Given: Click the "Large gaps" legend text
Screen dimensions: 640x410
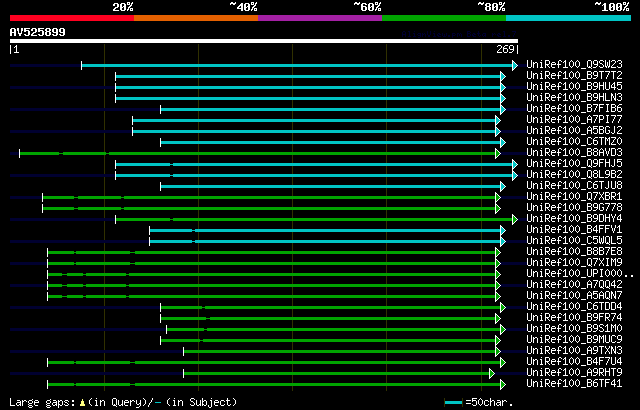Looking at the screenshot, I should click(42, 402).
